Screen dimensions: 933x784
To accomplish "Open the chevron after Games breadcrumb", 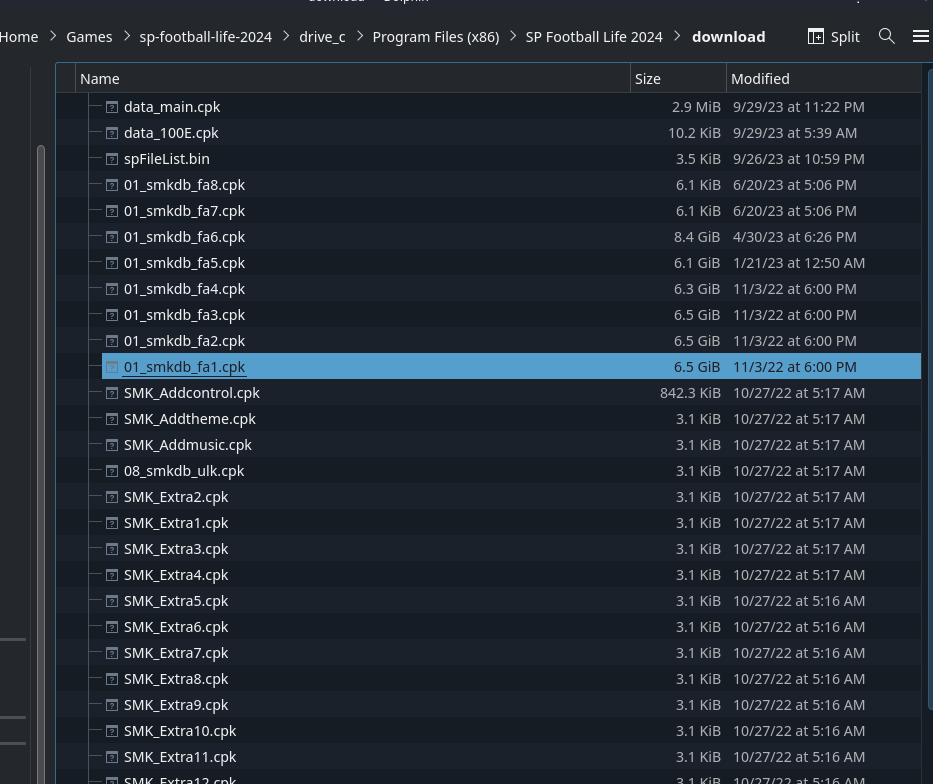I will pos(127,36).
